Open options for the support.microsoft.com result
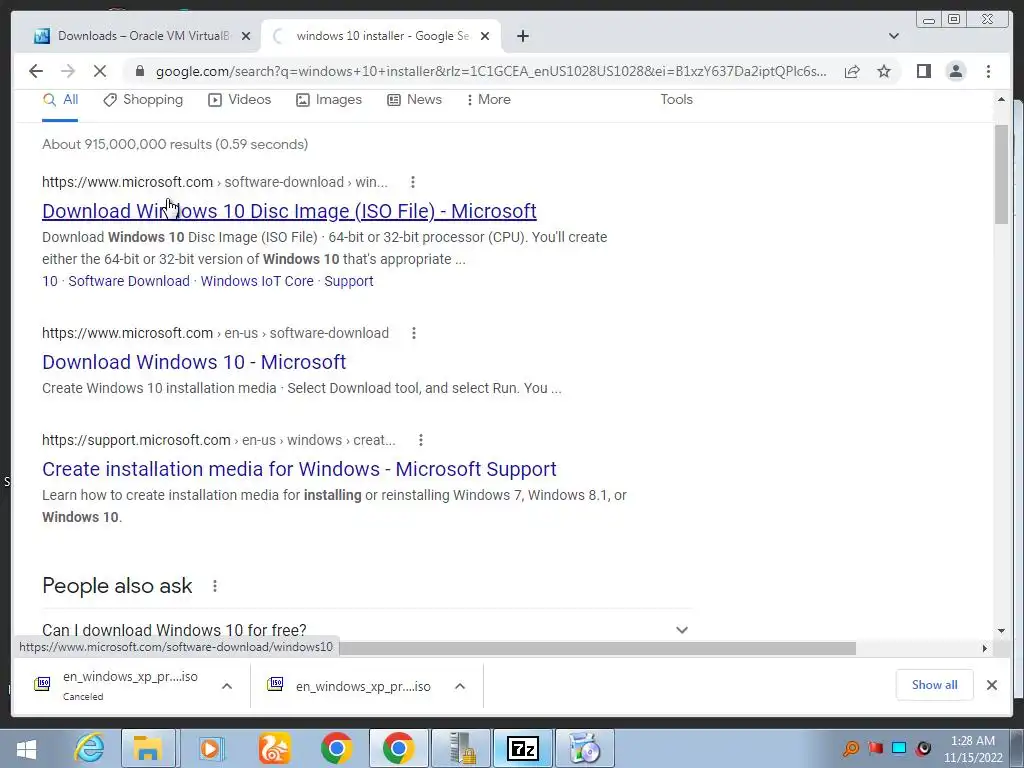This screenshot has height=768, width=1024. pos(421,440)
